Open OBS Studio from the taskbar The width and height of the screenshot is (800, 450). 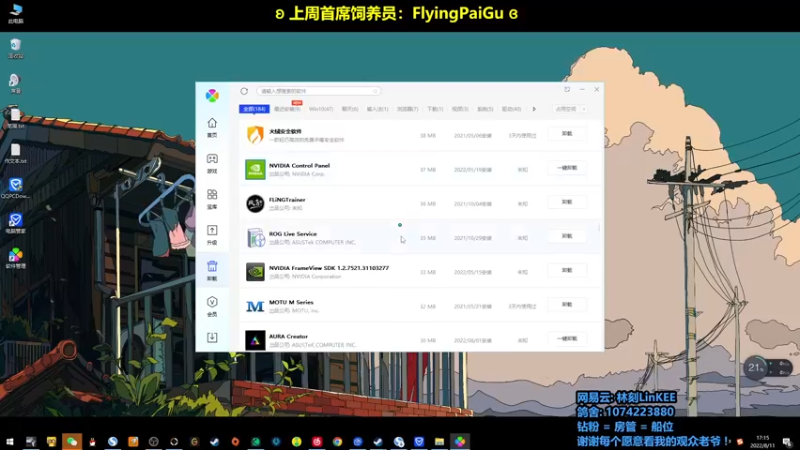[x=154, y=442]
